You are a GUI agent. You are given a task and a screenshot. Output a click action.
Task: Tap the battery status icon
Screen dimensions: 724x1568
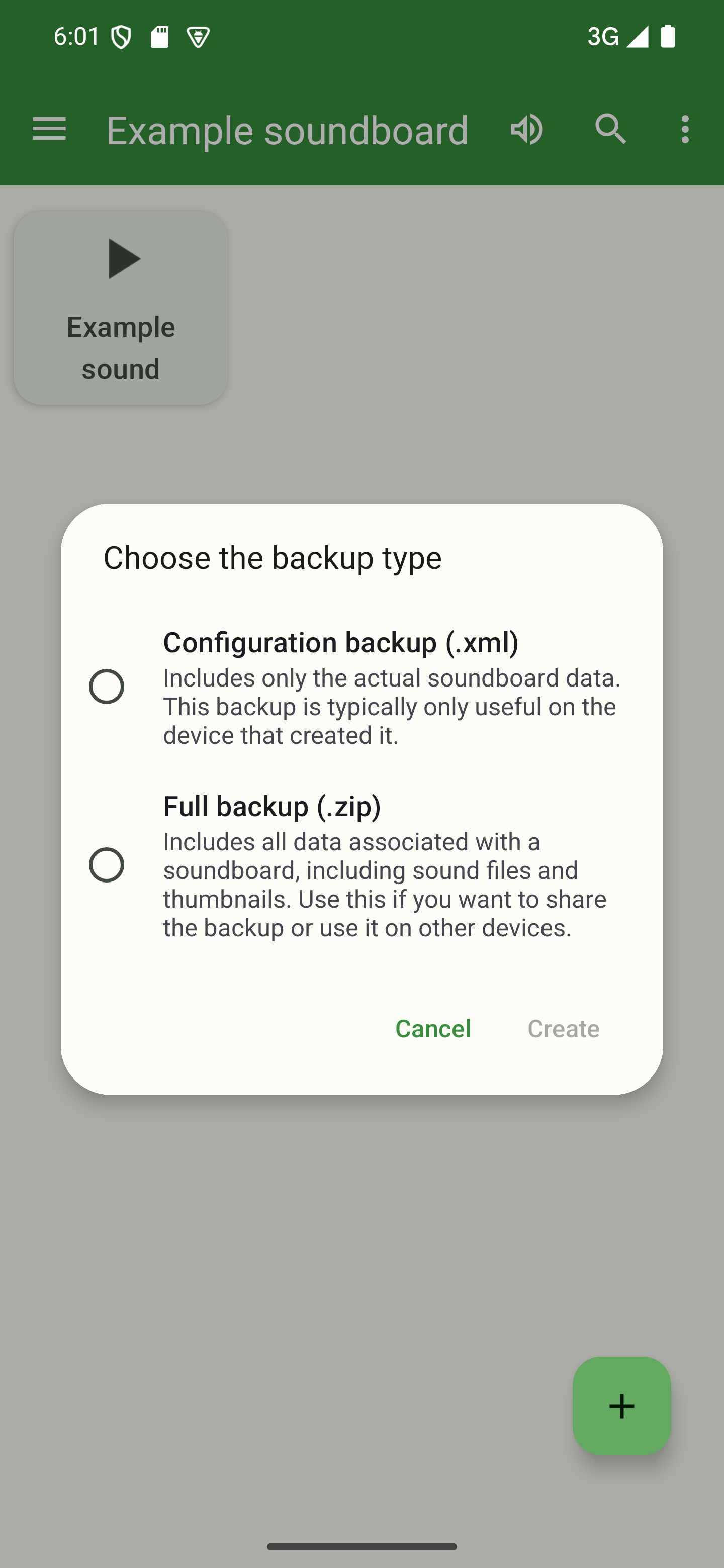668,37
